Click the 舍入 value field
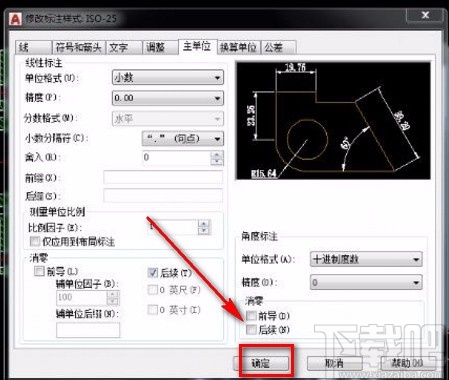Viewport: 449px width, 380px height. (176, 158)
